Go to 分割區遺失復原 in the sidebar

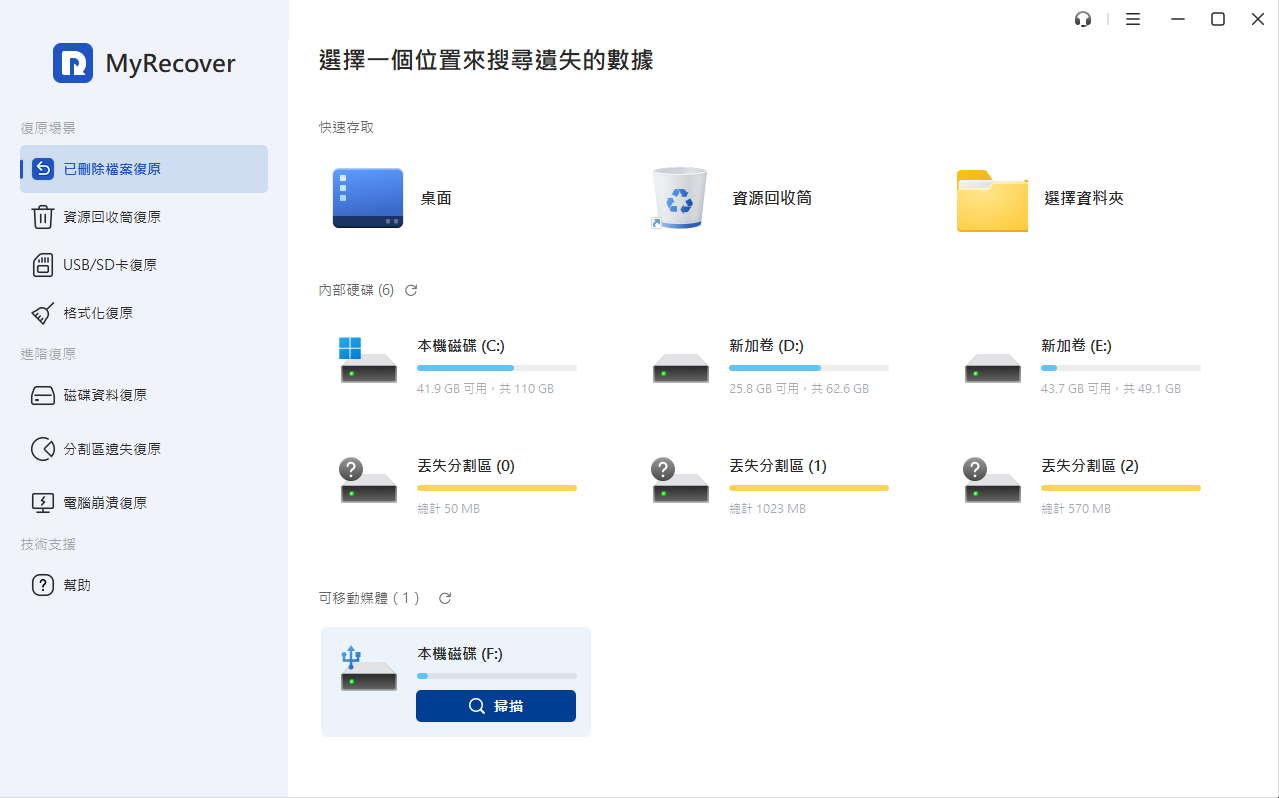pyautogui.click(x=144, y=449)
